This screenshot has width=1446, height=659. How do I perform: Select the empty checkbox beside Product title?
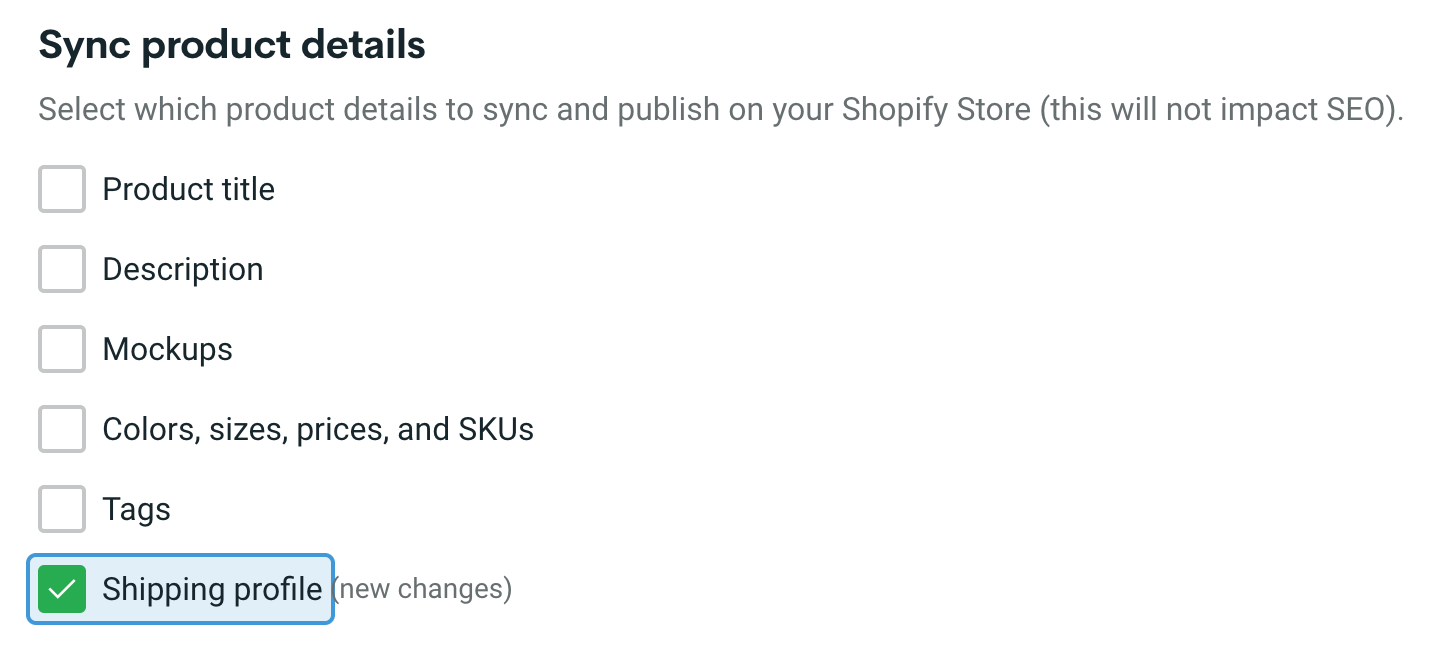(x=61, y=189)
